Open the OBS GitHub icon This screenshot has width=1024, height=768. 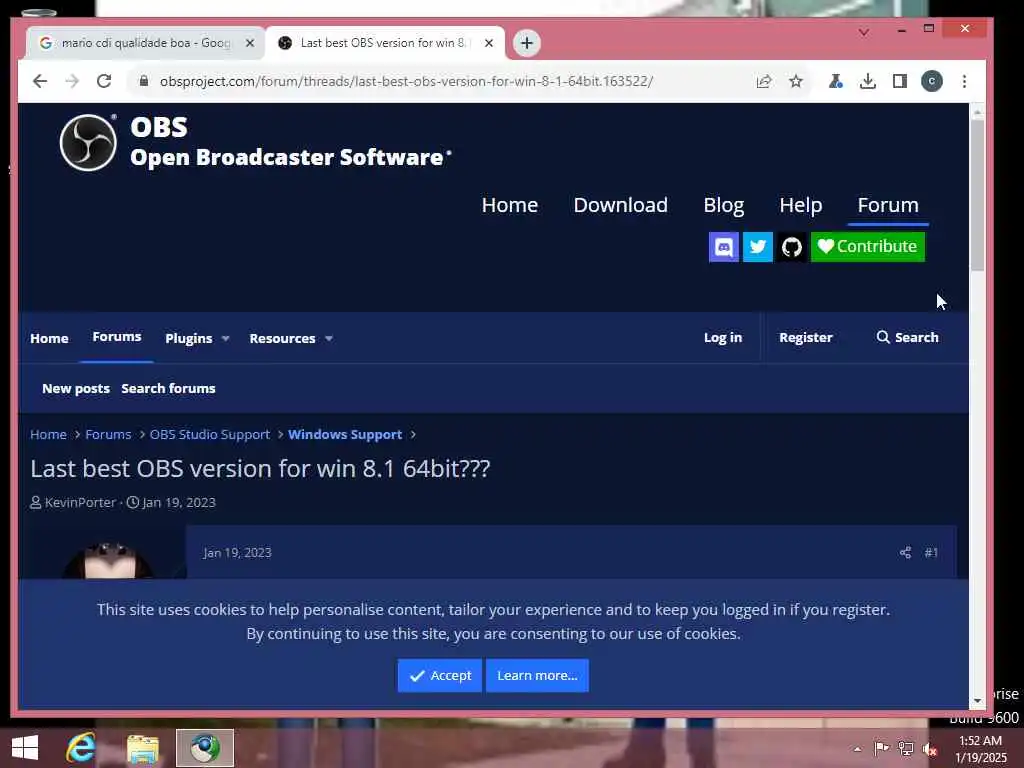792,247
